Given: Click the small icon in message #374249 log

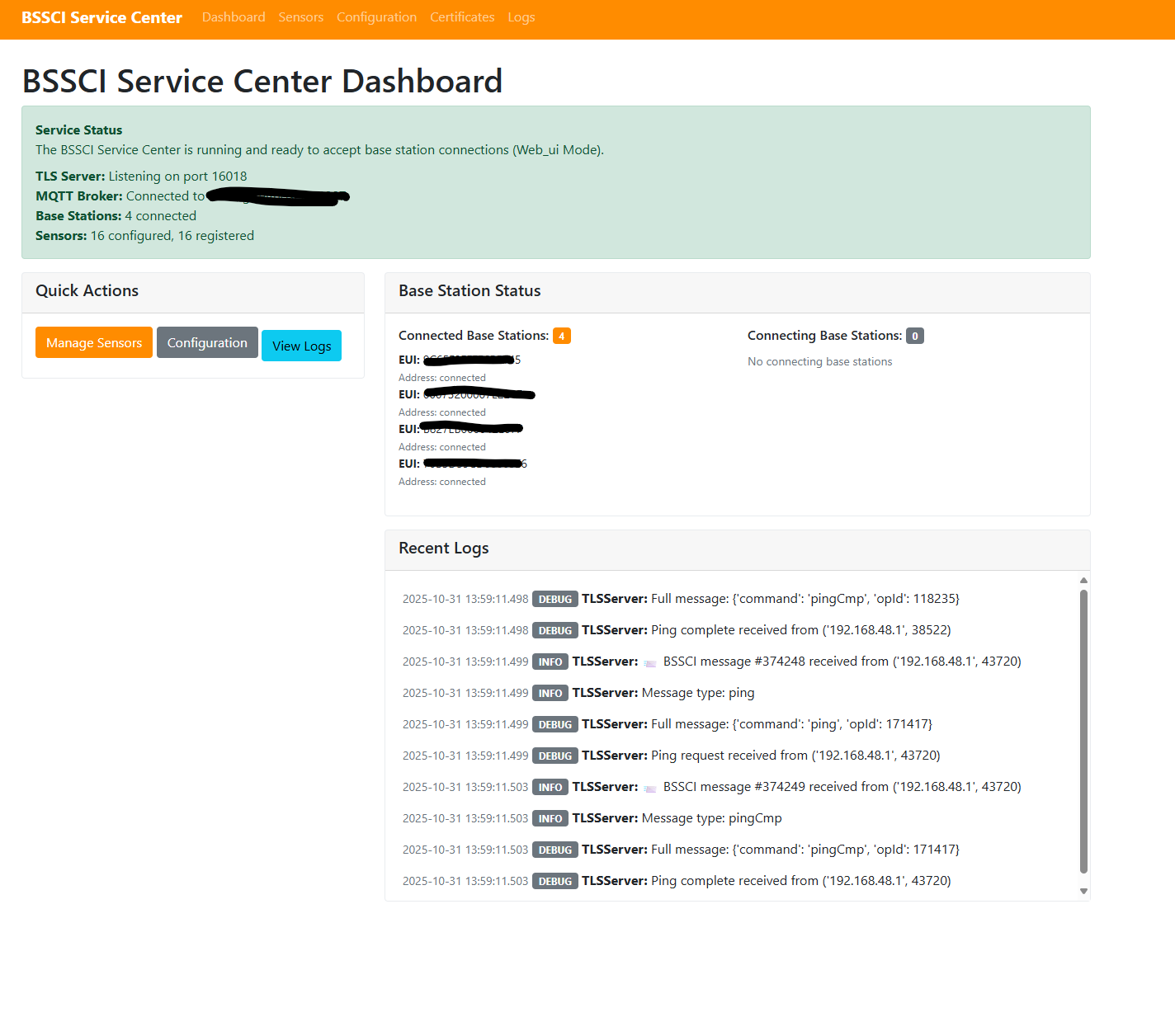Looking at the screenshot, I should tap(650, 788).
